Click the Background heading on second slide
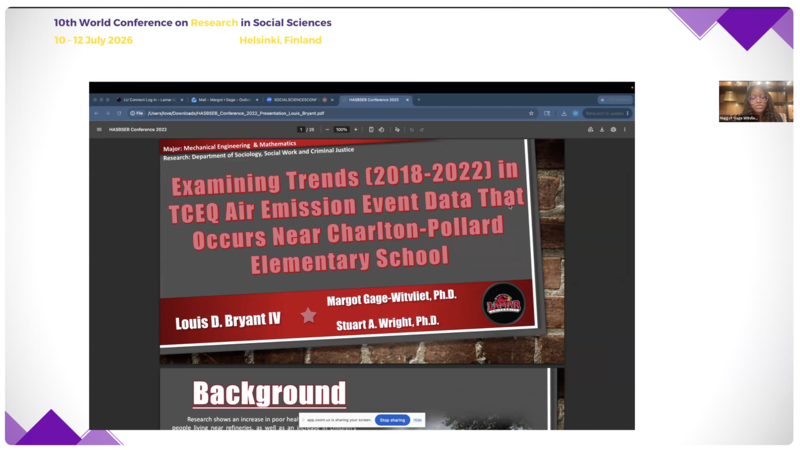This screenshot has height=450, width=800. coord(269,393)
